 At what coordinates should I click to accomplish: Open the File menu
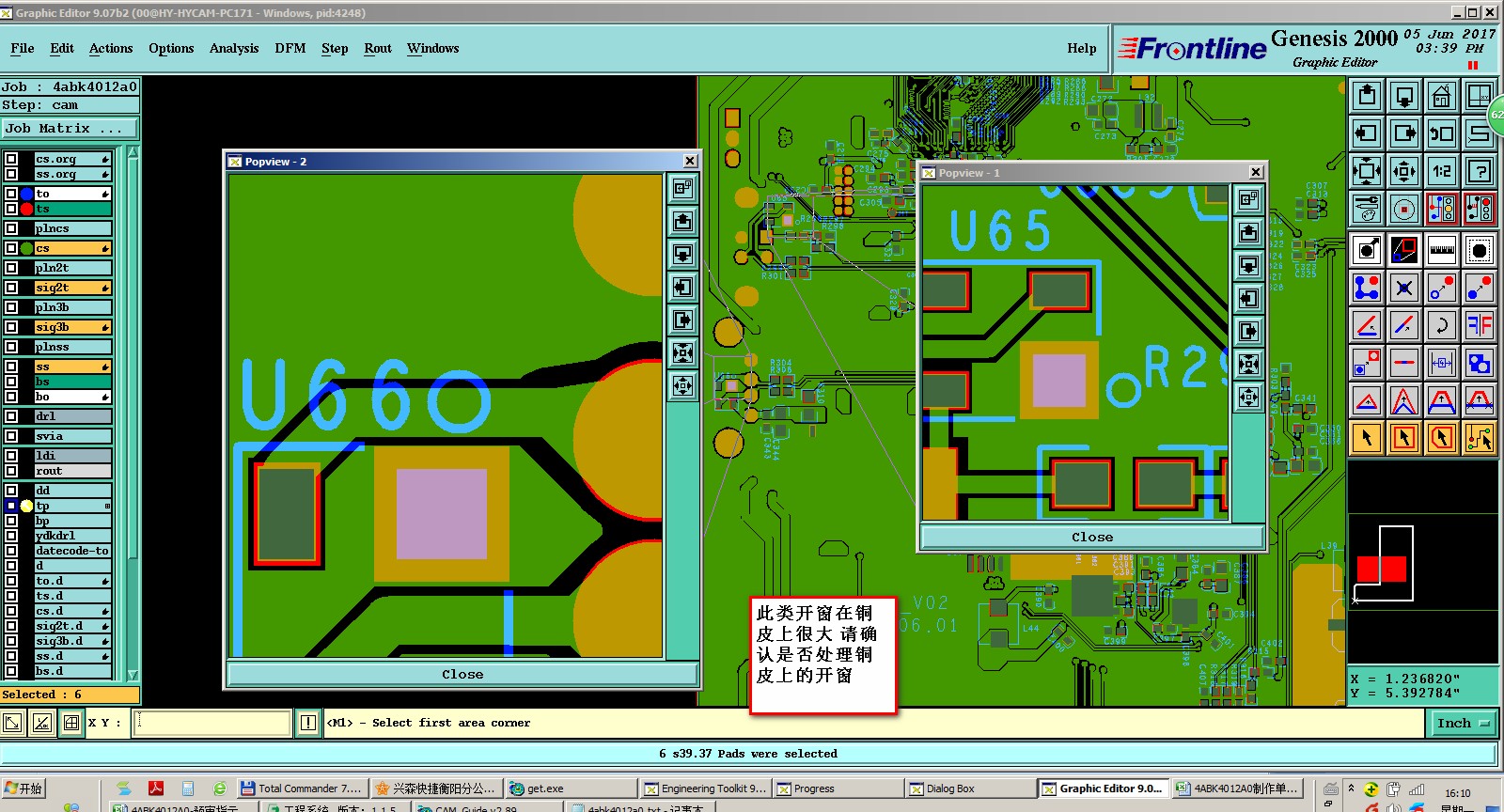click(x=23, y=49)
